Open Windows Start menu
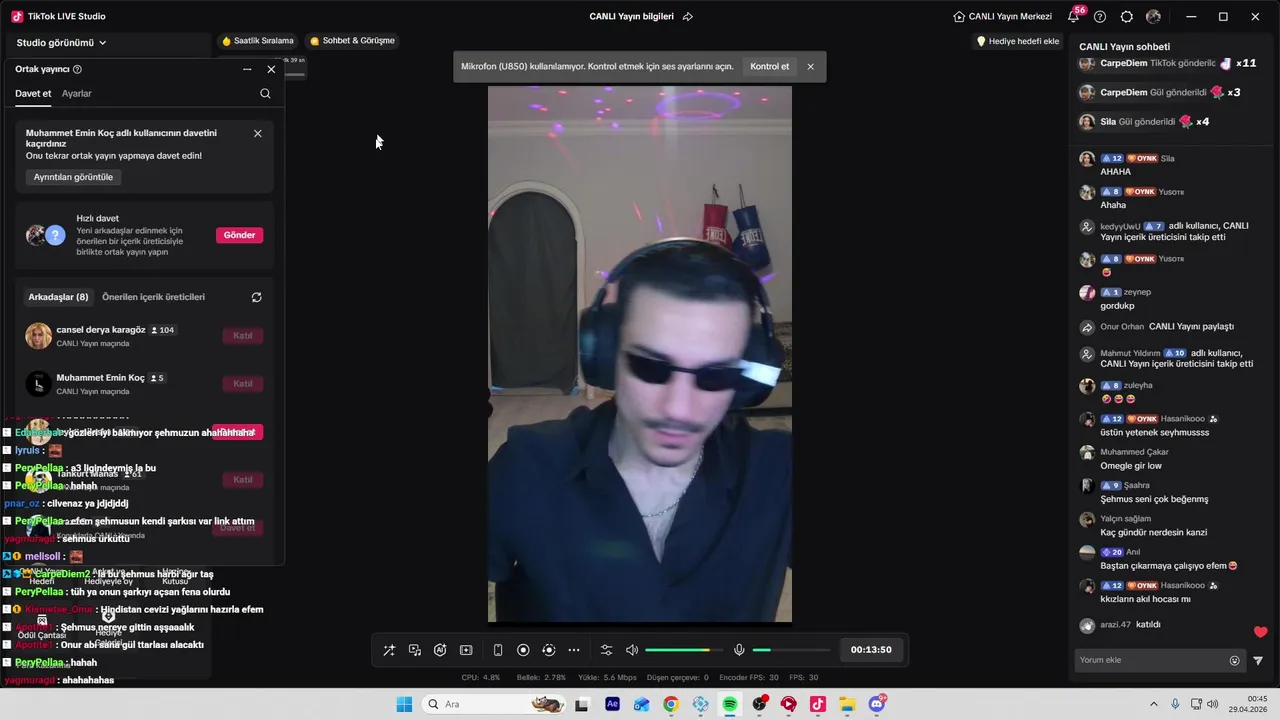The width and height of the screenshot is (1280, 720). tap(404, 704)
